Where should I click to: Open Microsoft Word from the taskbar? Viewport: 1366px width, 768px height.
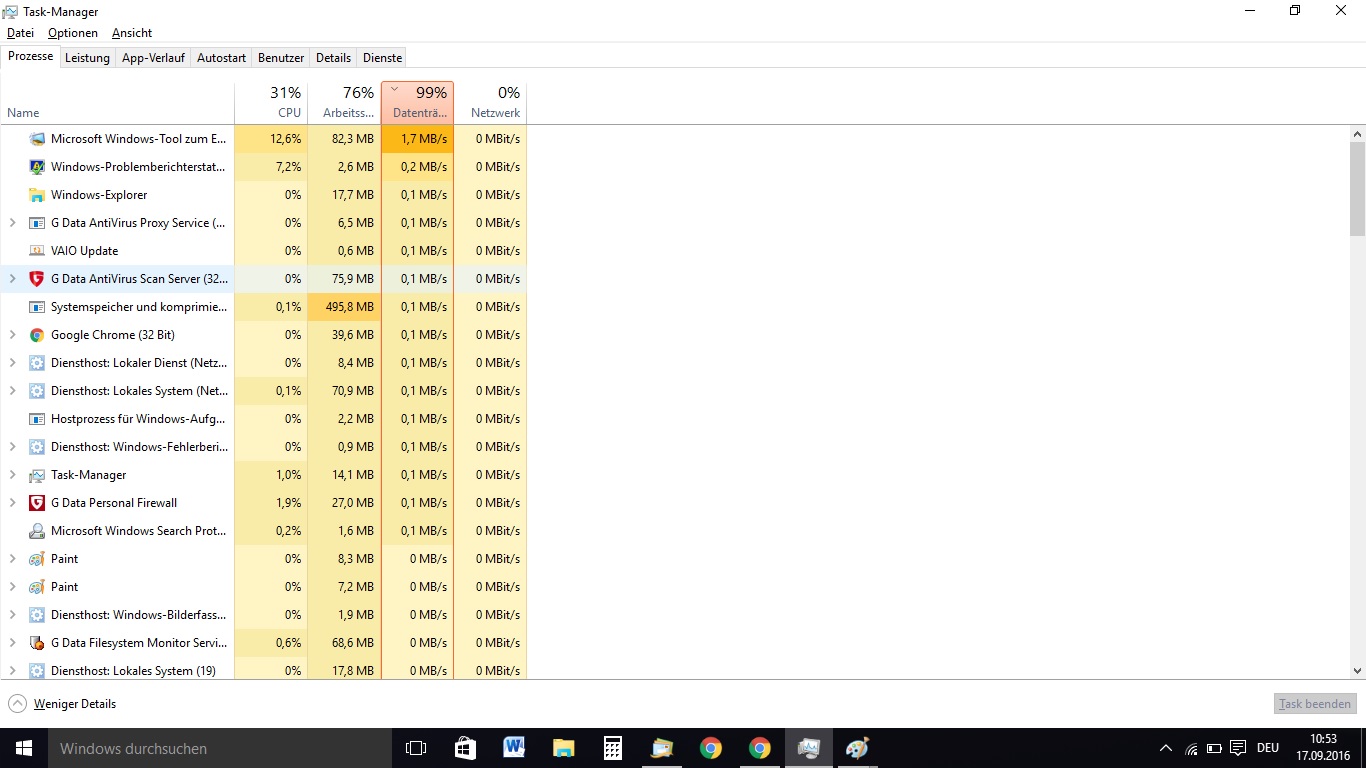514,748
